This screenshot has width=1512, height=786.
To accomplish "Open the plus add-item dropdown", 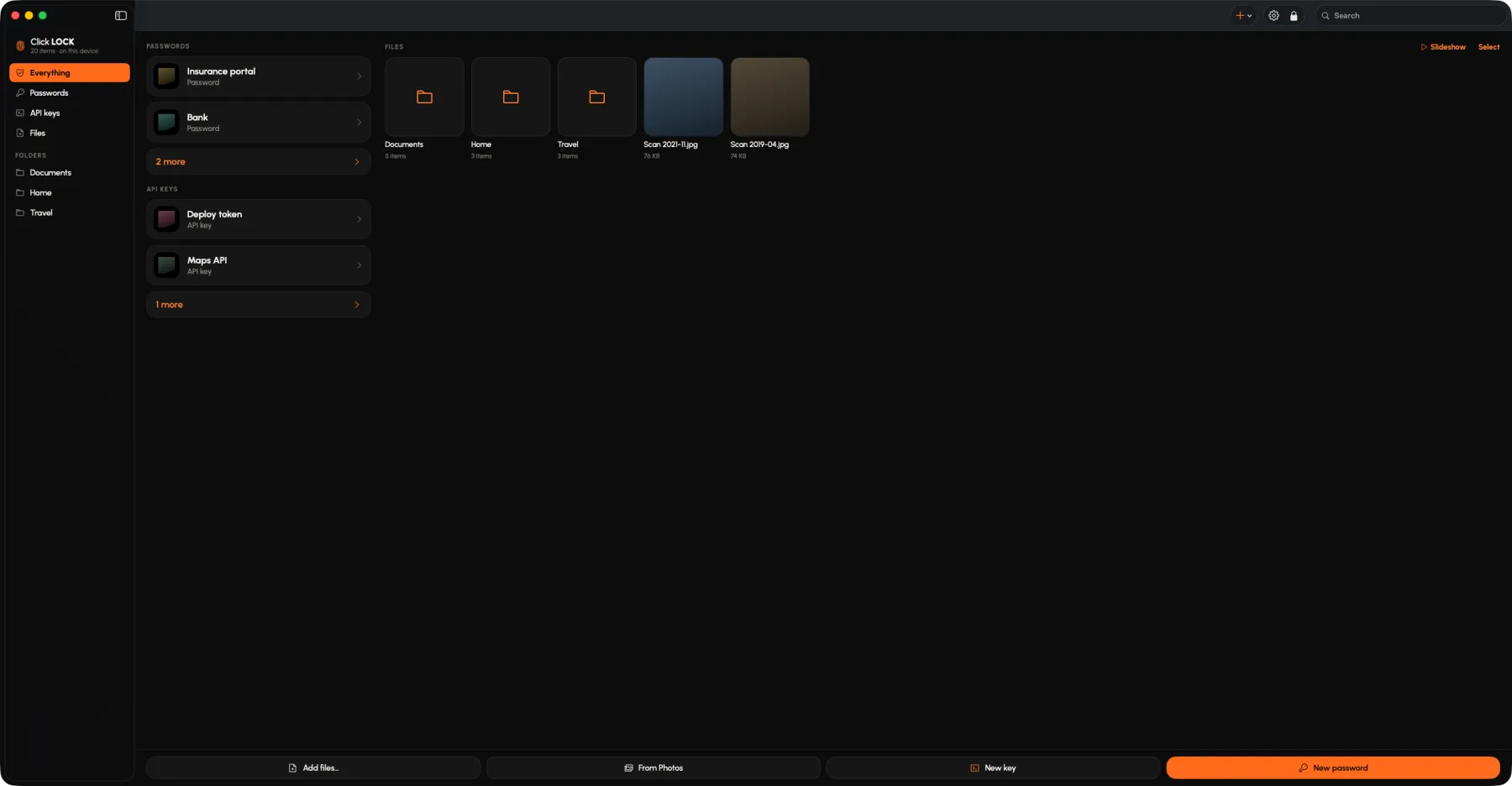I will (x=1243, y=16).
